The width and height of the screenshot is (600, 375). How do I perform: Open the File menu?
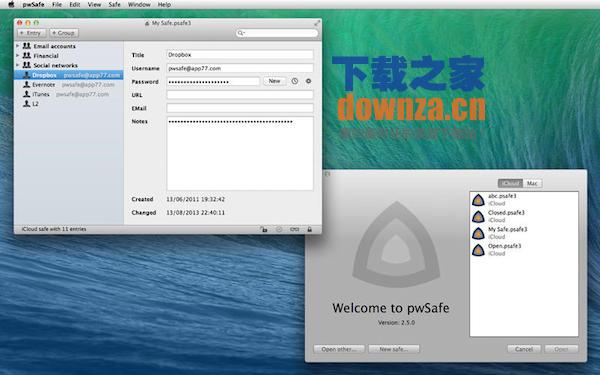coord(57,5)
